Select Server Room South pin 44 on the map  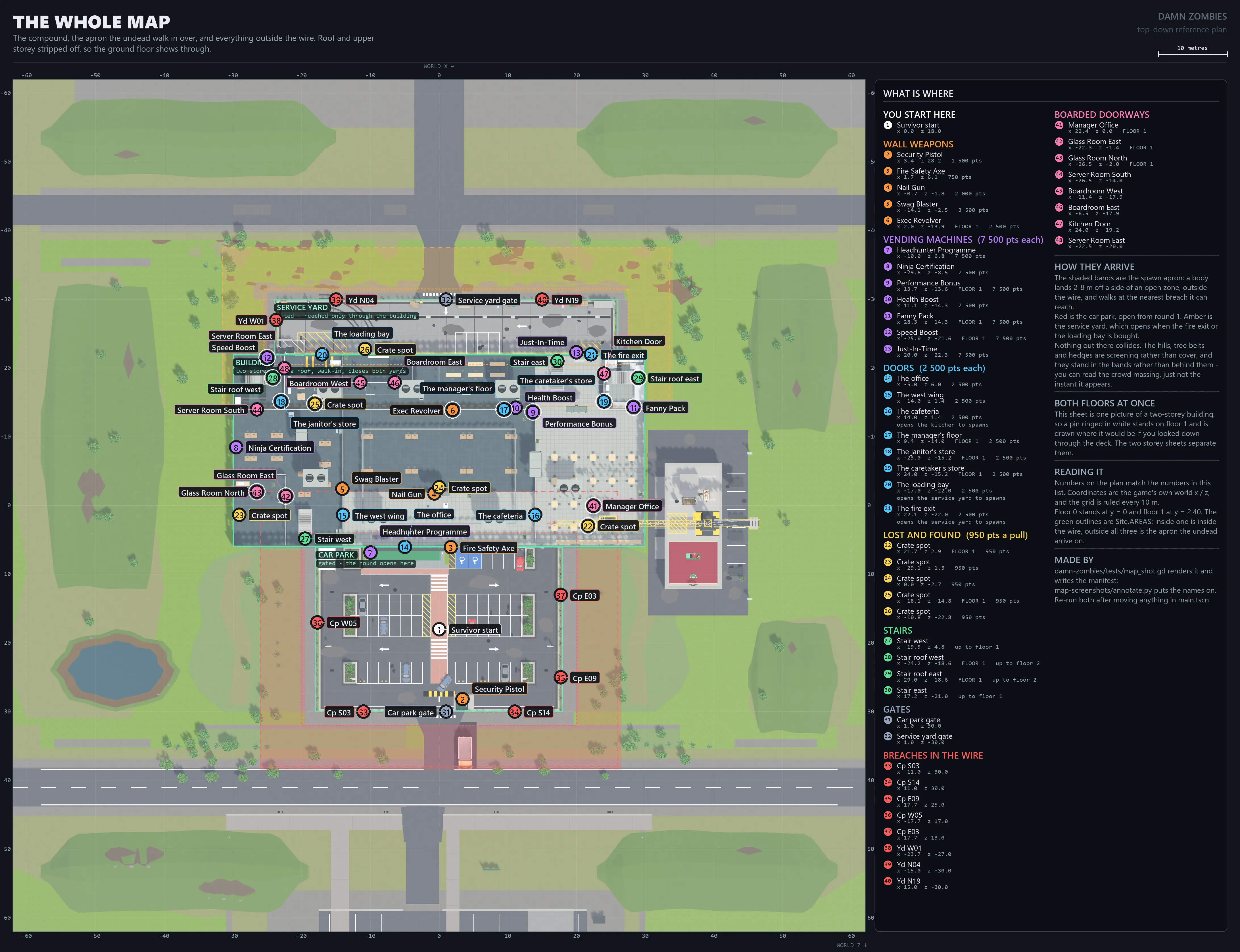pos(257,409)
